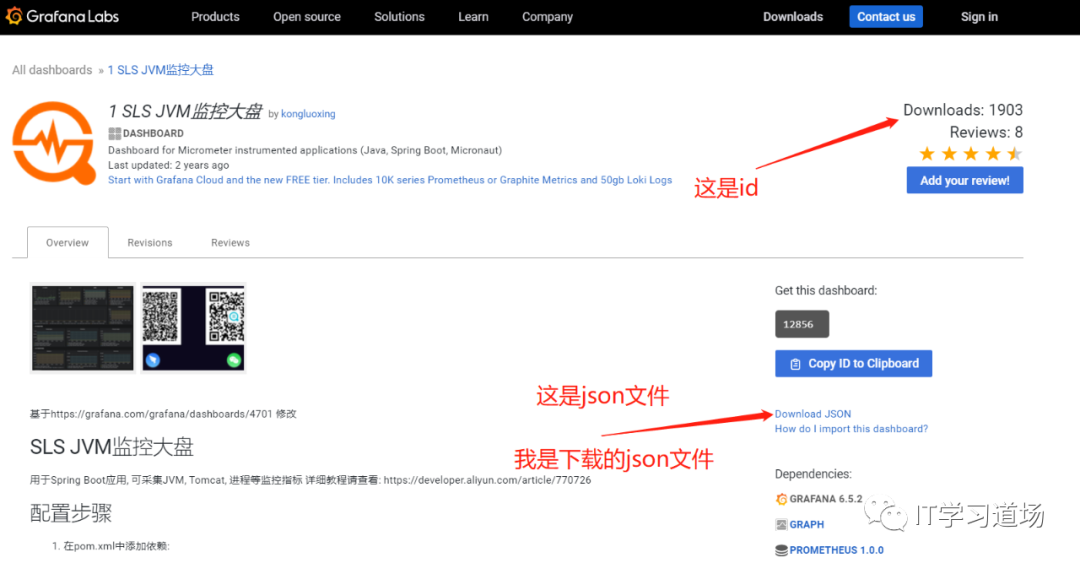Open the Learn menu
Screen dimensions: 1080x563
pyautogui.click(x=473, y=17)
